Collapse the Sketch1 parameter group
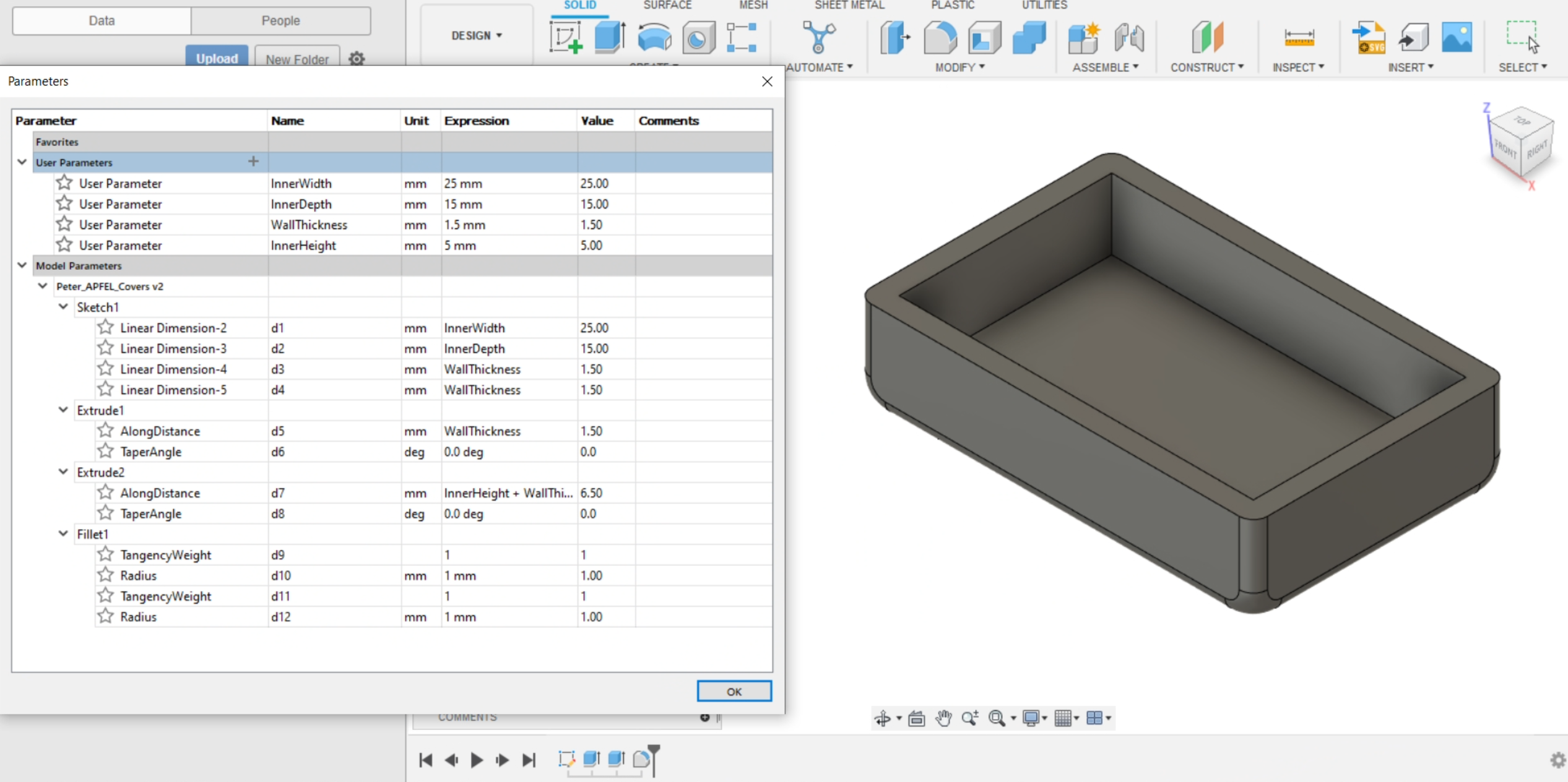 click(63, 307)
